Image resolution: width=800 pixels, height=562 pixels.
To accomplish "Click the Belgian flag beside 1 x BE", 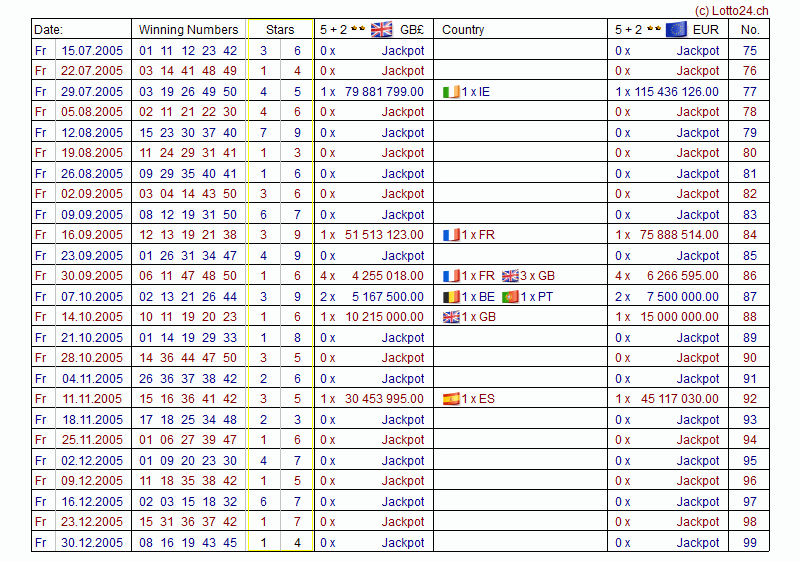I will point(451,297).
